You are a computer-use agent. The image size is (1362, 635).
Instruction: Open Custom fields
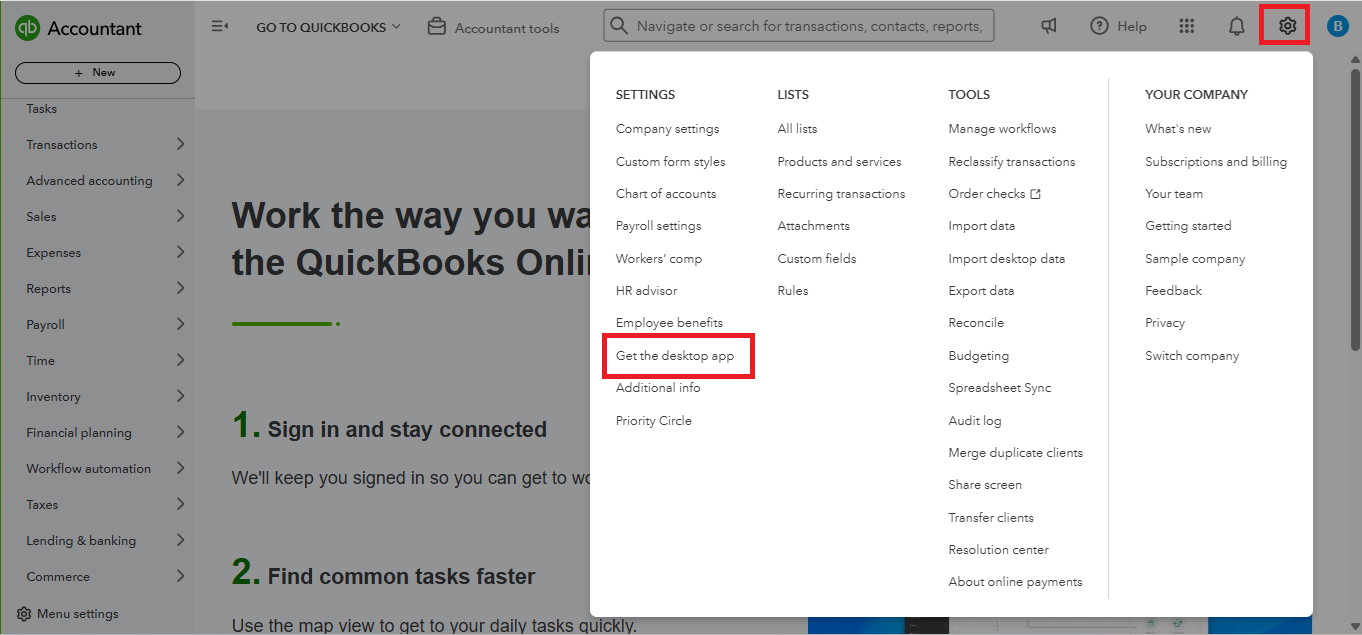[817, 259]
